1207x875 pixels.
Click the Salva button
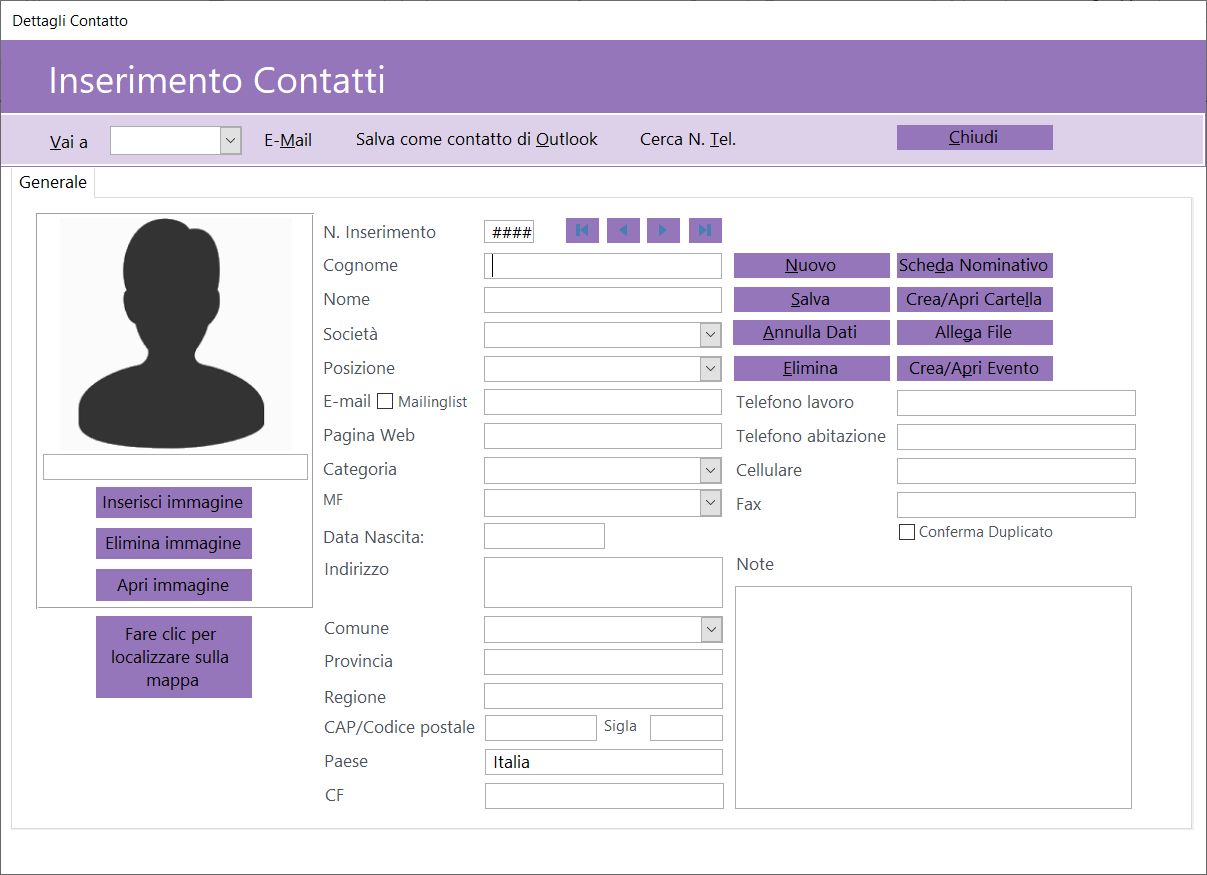(811, 299)
